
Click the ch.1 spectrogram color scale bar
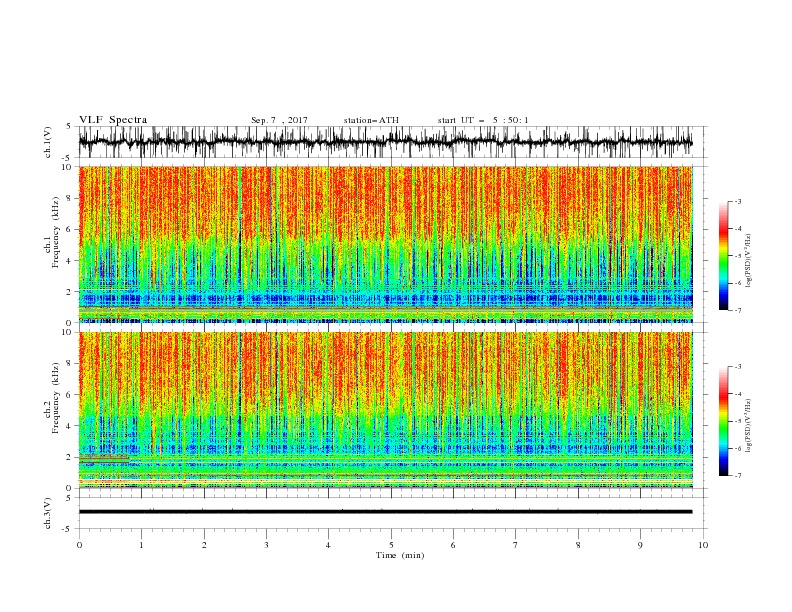[x=723, y=256]
